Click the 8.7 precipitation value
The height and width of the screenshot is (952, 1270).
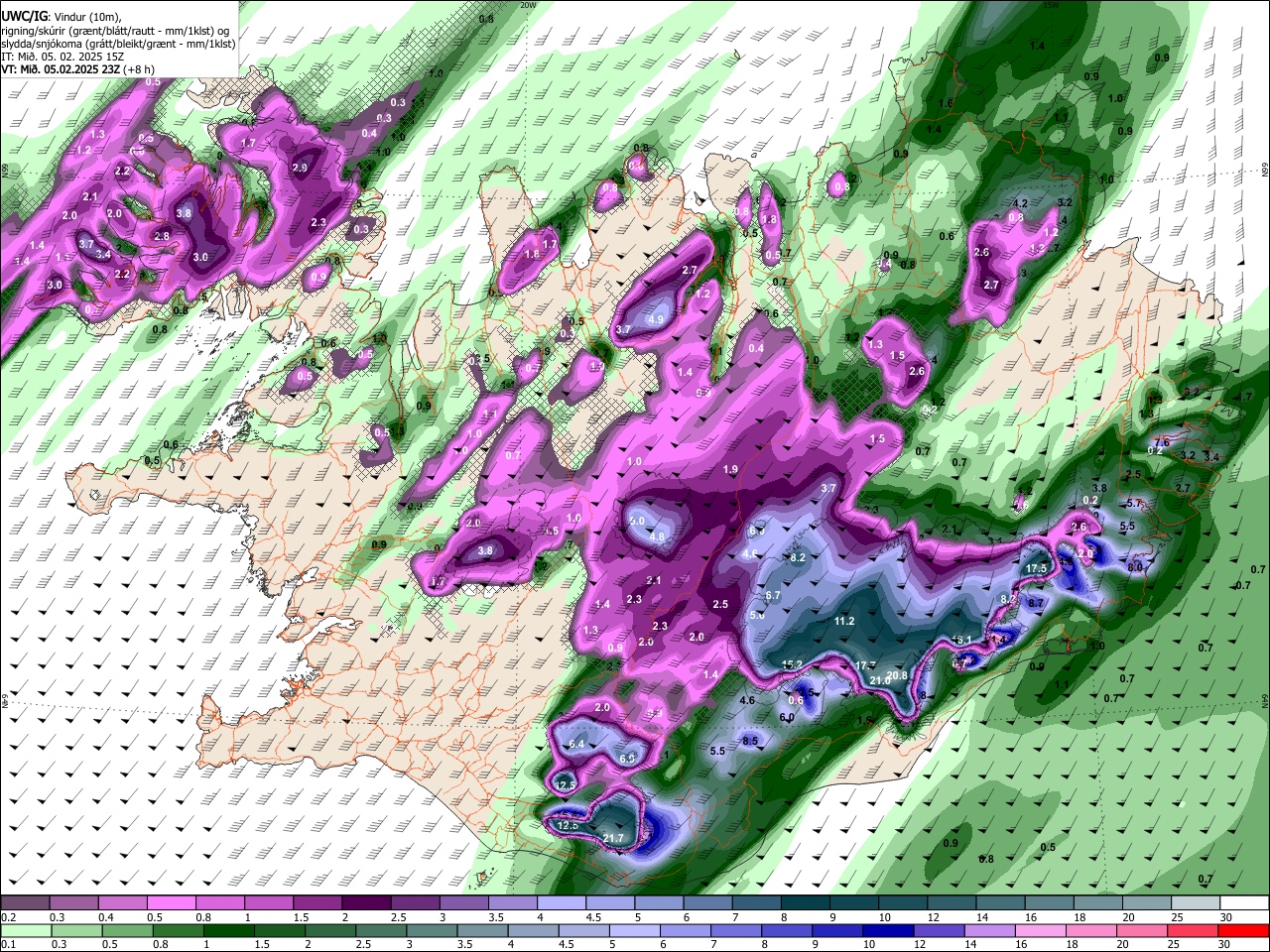pyautogui.click(x=1035, y=603)
